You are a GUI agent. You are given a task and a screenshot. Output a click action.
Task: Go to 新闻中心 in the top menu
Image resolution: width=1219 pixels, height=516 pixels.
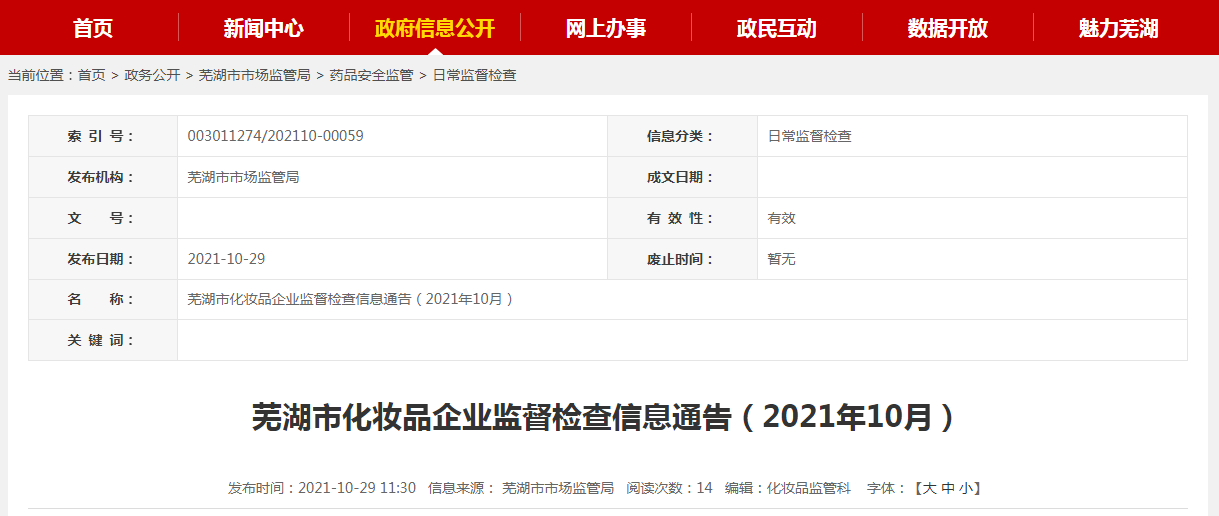(x=264, y=28)
